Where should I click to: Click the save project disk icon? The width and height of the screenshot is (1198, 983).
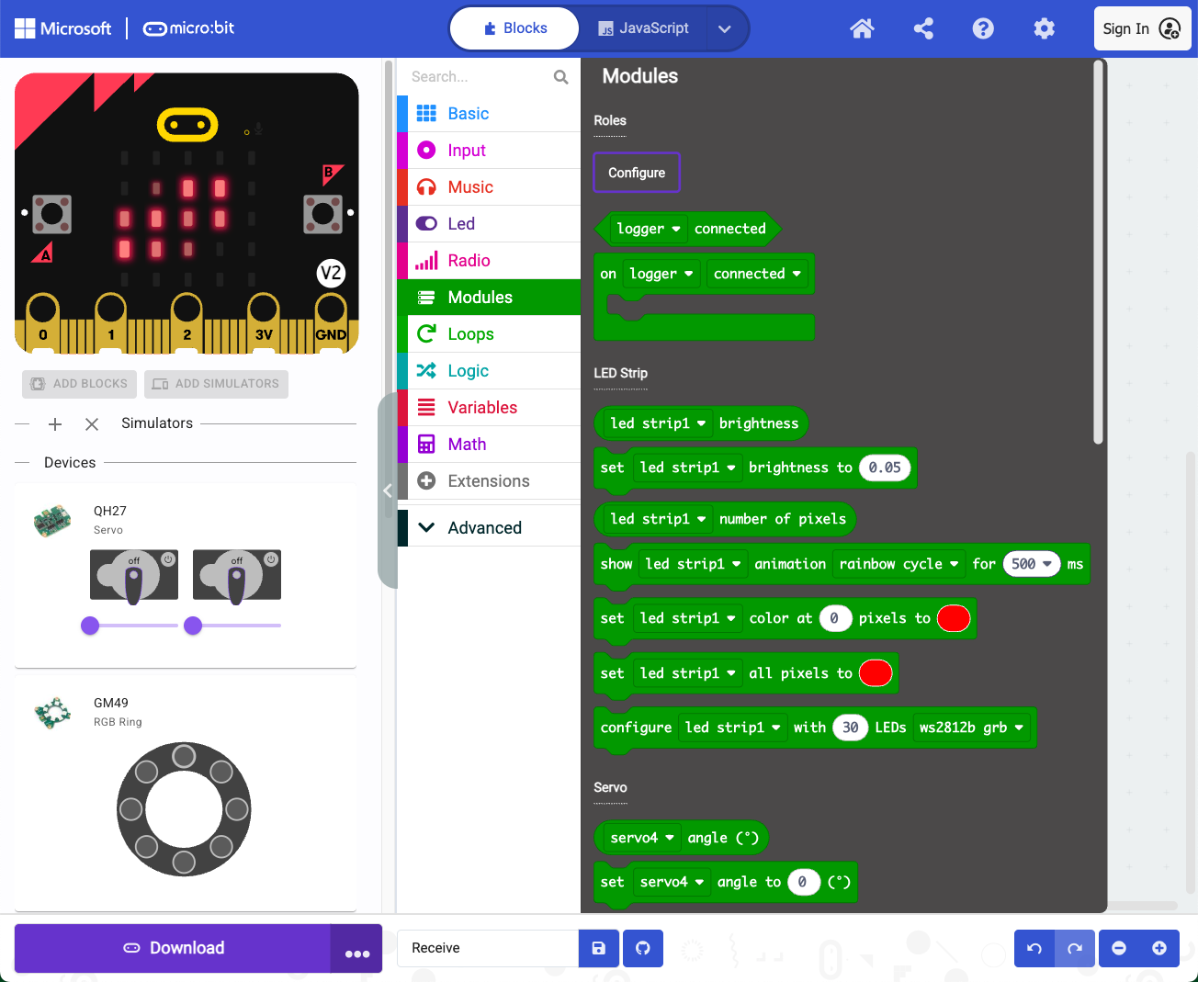click(x=598, y=948)
